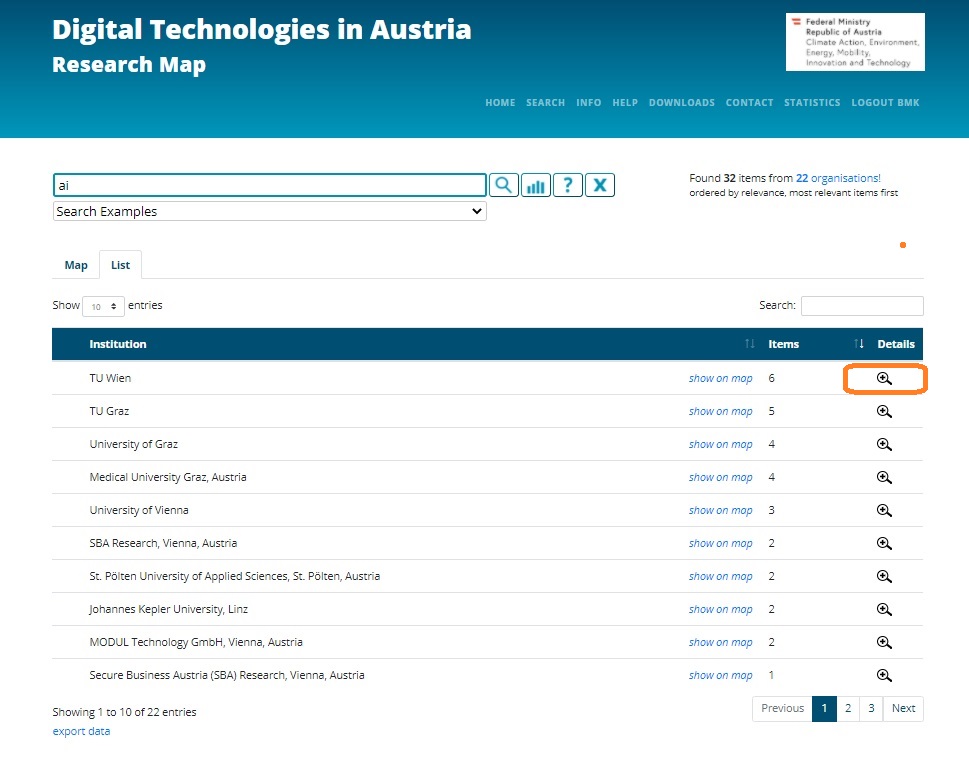This screenshot has height=761, width=969.
Task: Show TU Graz on map
Action: (721, 412)
